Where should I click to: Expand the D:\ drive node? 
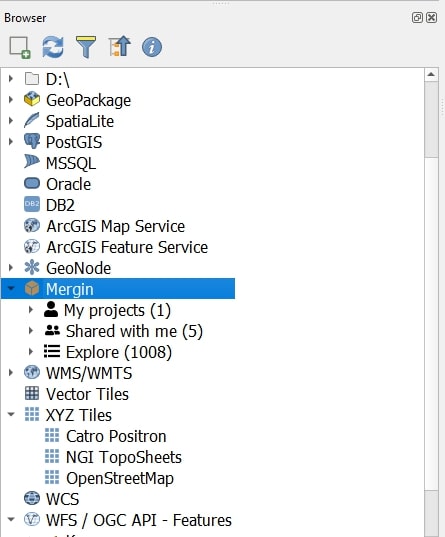(x=11, y=79)
